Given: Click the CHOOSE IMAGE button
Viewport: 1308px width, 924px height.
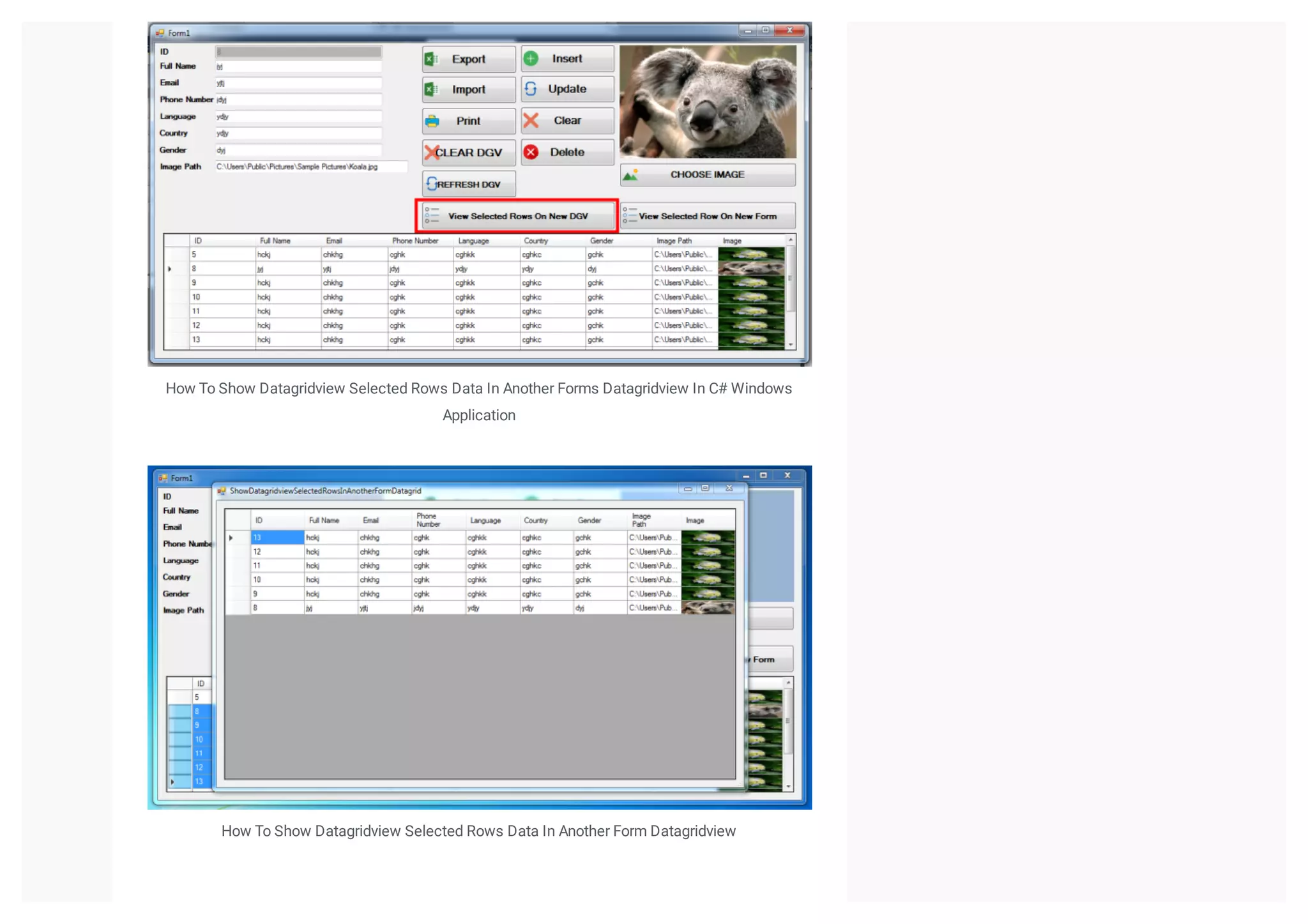Looking at the screenshot, I should 708,174.
